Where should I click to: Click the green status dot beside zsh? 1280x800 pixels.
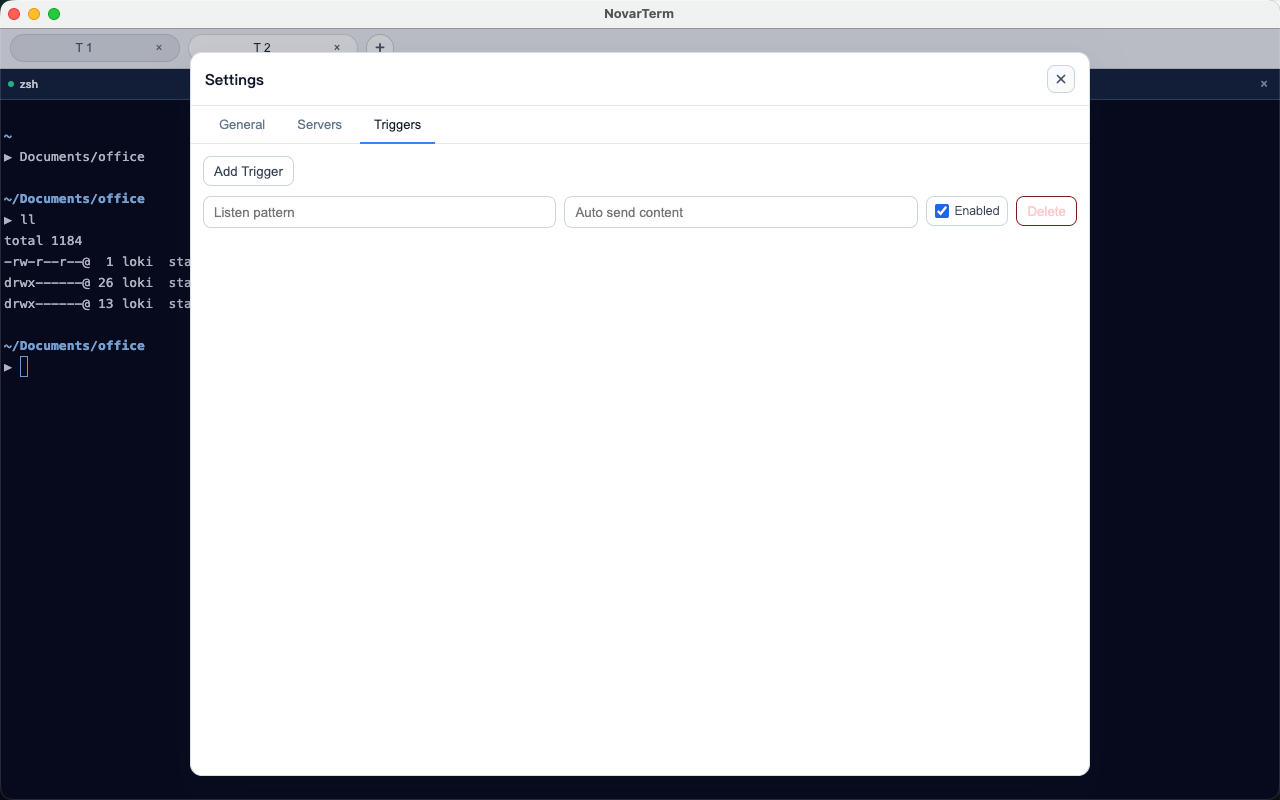[9, 84]
